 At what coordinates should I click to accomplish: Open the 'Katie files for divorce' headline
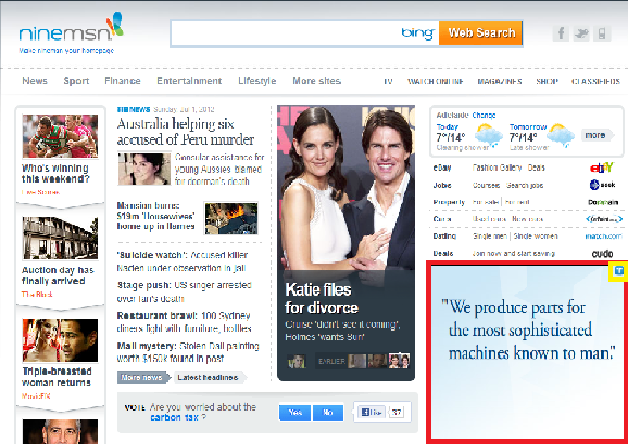[x=322, y=299]
